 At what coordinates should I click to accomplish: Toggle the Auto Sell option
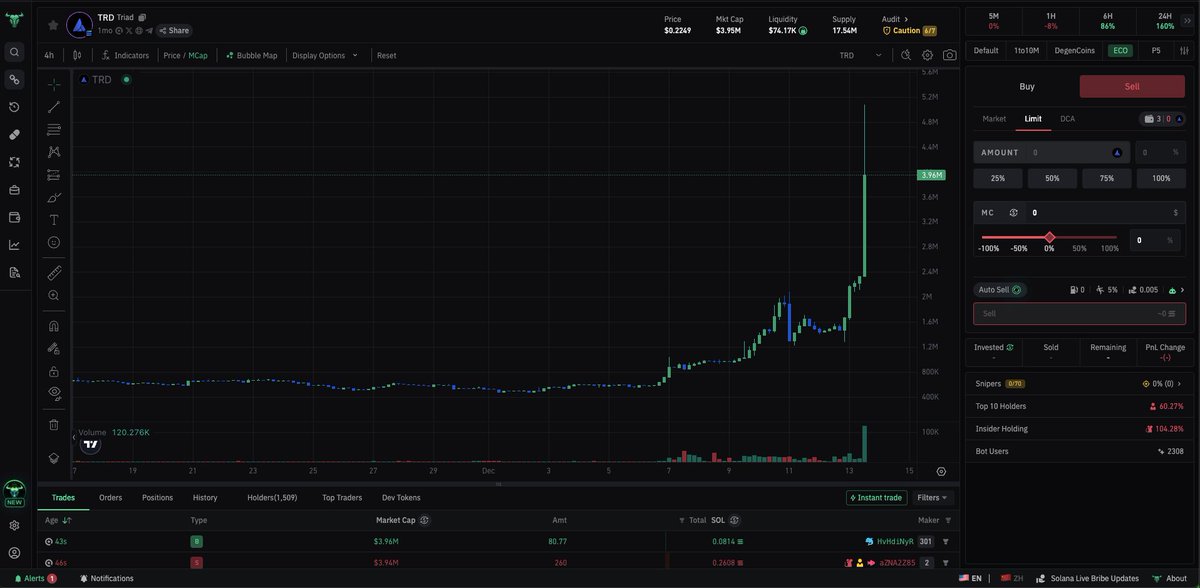click(x=999, y=290)
